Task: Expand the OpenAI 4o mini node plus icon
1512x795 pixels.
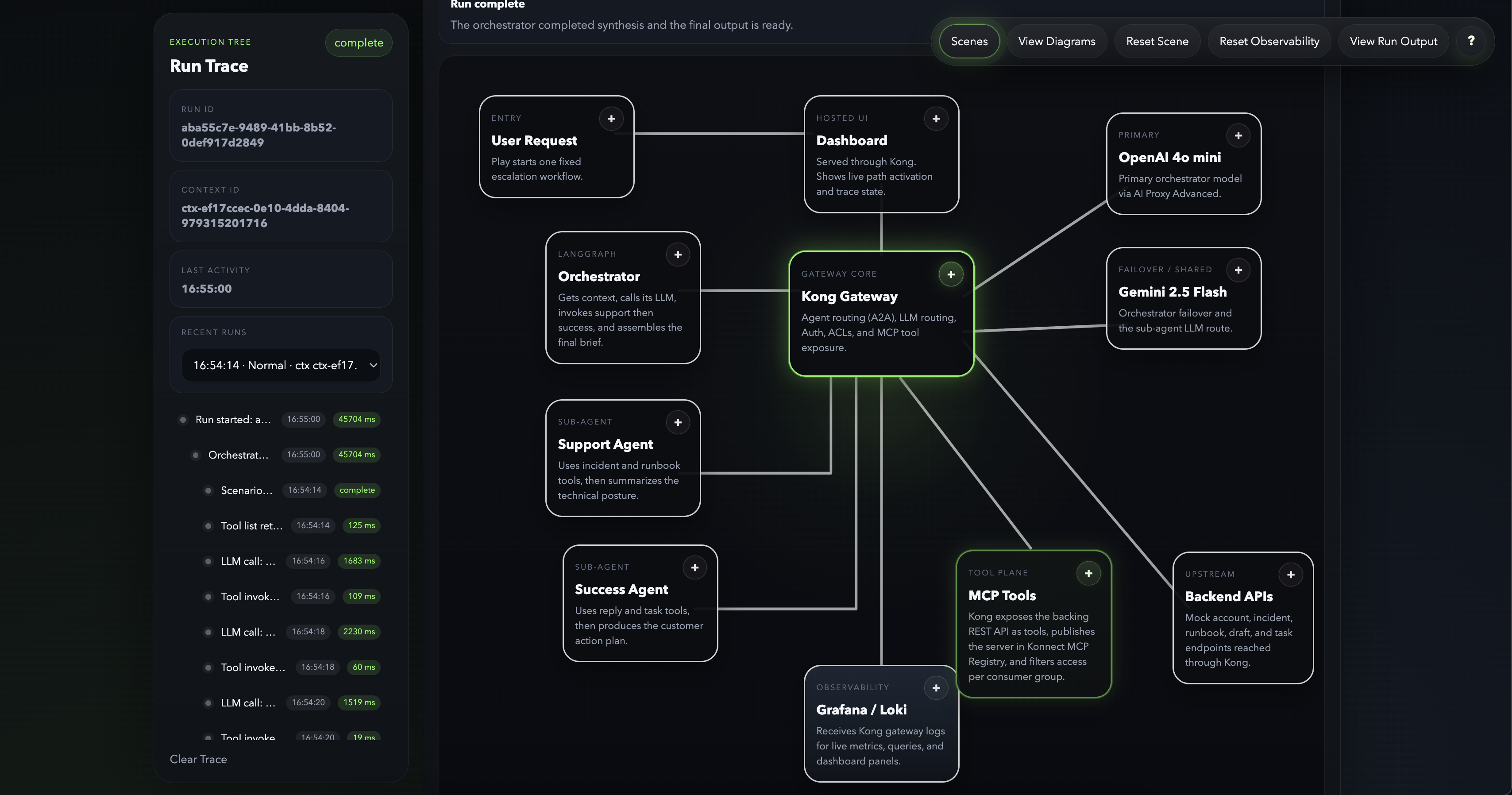Action: 1238,135
